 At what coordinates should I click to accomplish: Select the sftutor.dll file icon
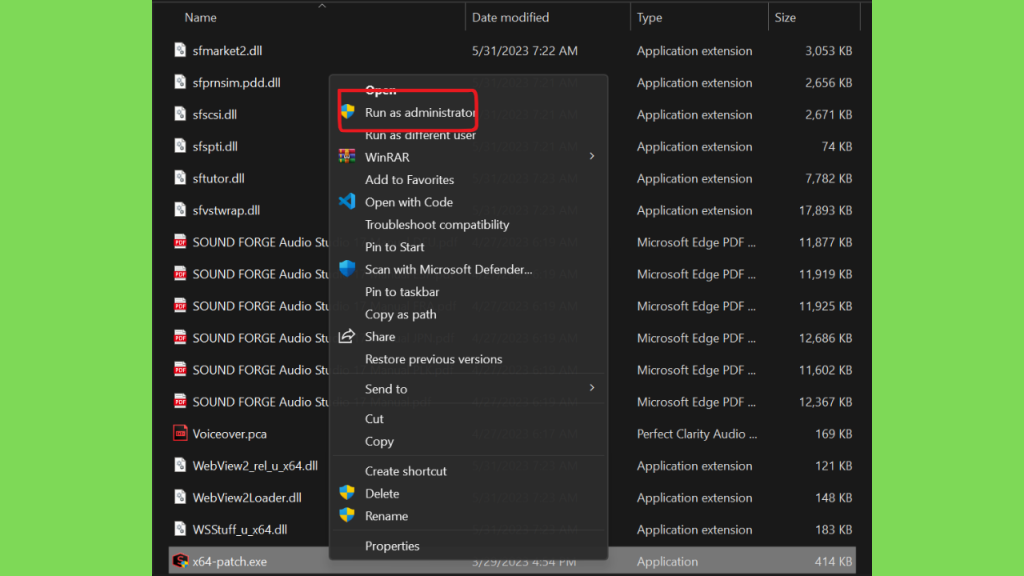180,178
